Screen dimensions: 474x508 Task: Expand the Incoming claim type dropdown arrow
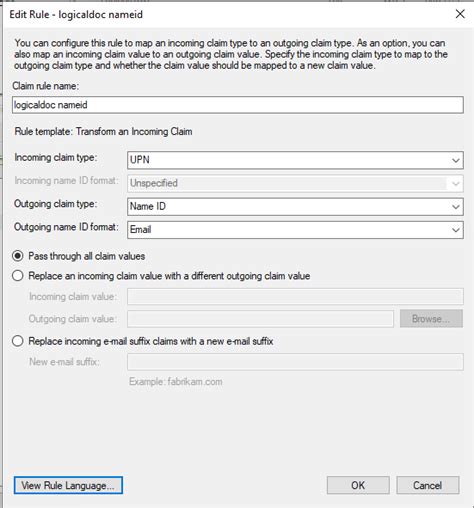pyautogui.click(x=456, y=160)
